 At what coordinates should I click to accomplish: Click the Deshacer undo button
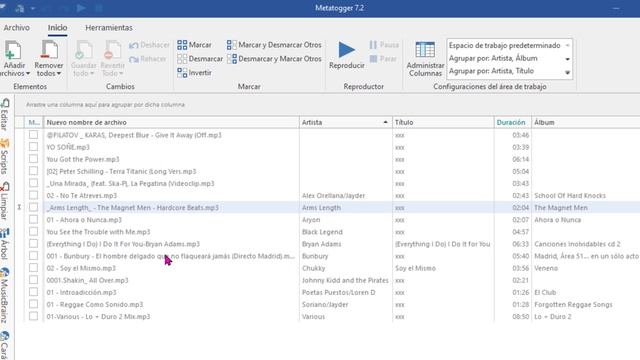[149, 45]
